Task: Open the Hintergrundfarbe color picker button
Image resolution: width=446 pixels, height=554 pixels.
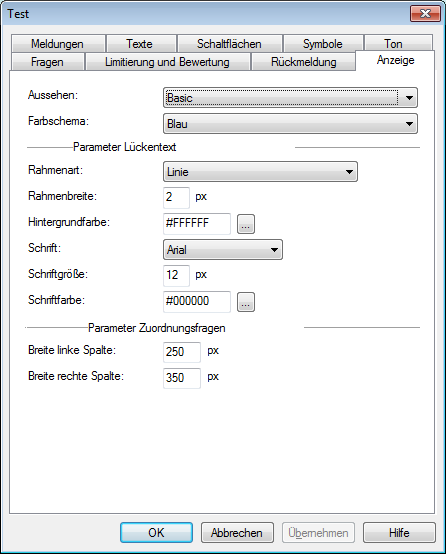Action: click(x=246, y=224)
